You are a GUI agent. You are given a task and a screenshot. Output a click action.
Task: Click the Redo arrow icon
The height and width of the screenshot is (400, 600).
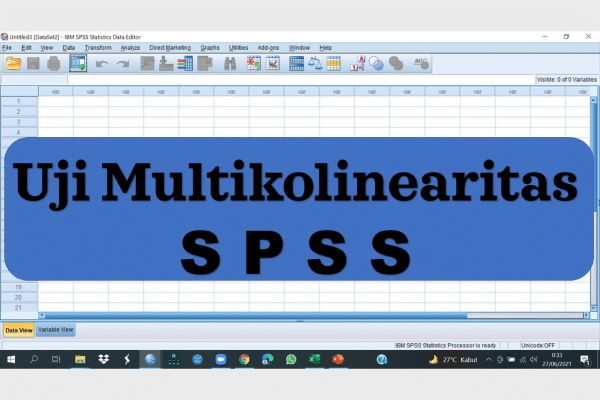pyautogui.click(x=123, y=64)
